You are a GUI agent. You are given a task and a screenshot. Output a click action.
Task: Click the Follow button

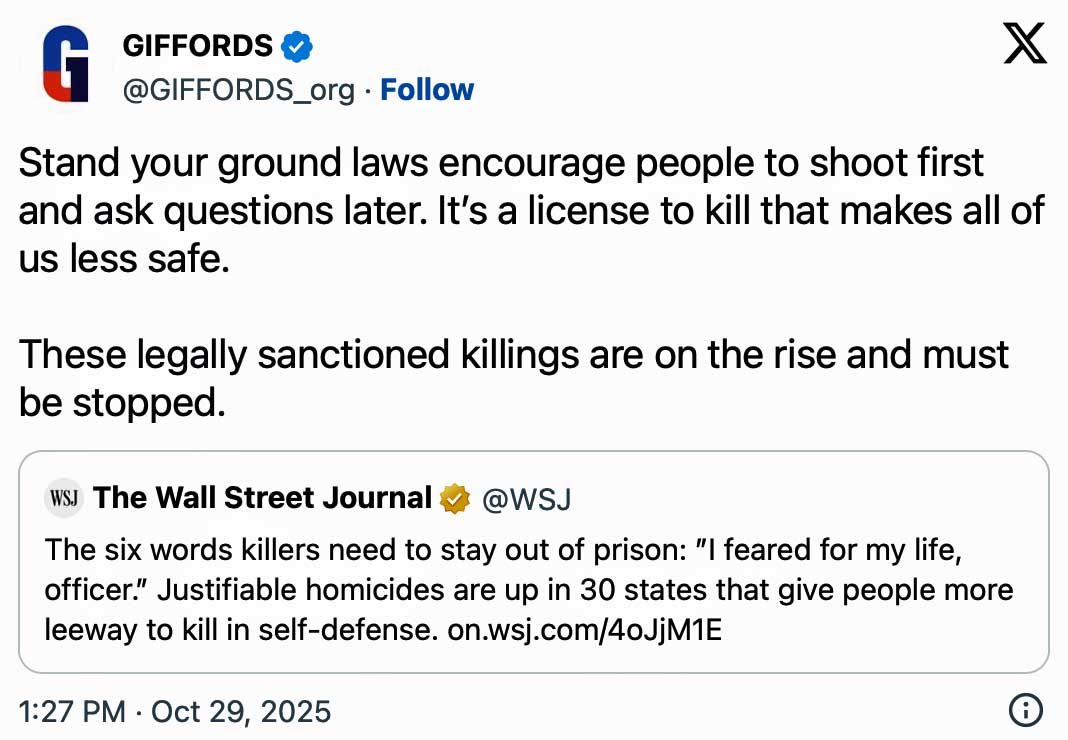427,89
